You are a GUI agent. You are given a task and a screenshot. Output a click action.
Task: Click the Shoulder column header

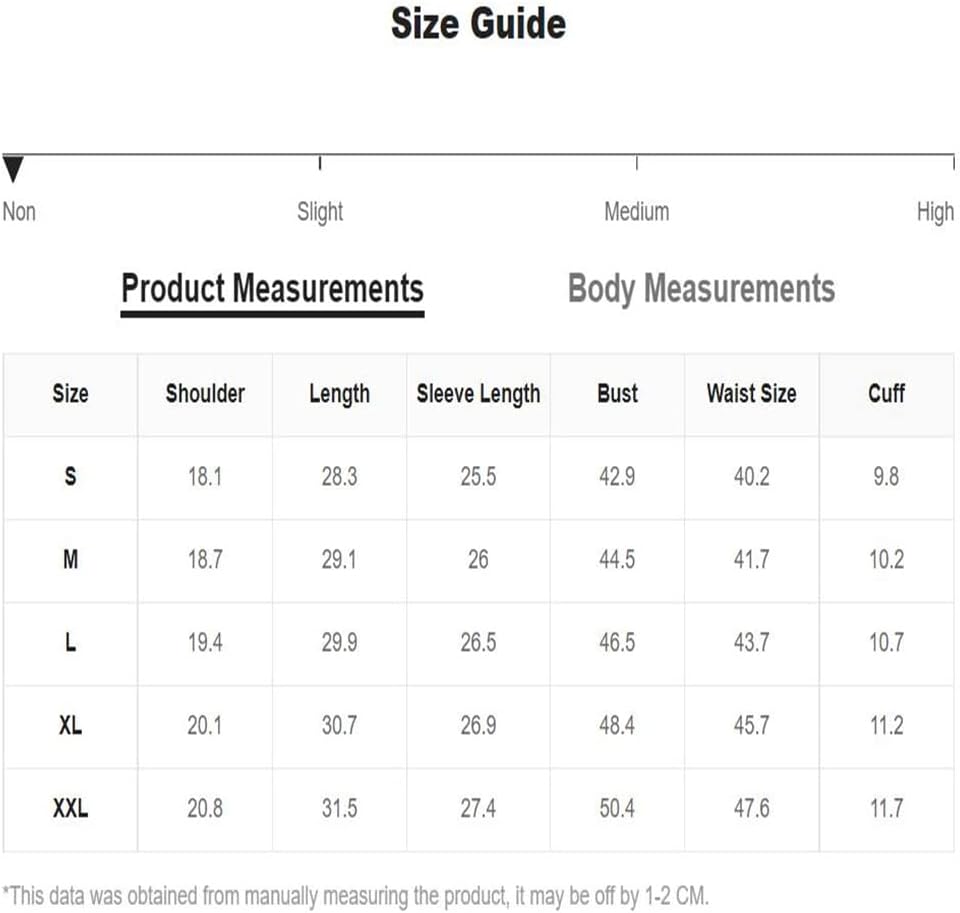point(205,393)
